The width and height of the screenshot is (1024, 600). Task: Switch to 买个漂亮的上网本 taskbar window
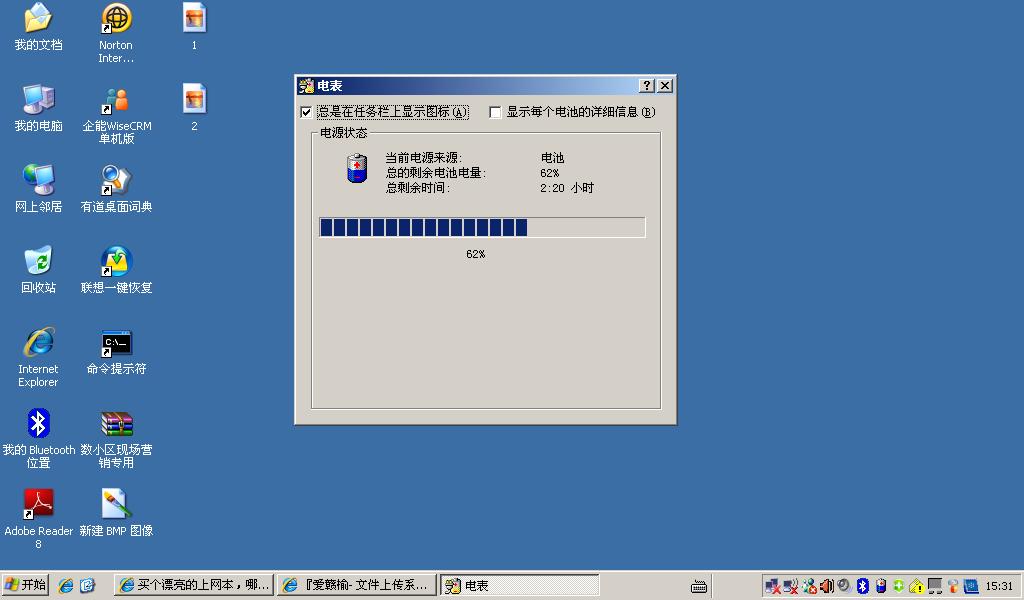[194, 585]
